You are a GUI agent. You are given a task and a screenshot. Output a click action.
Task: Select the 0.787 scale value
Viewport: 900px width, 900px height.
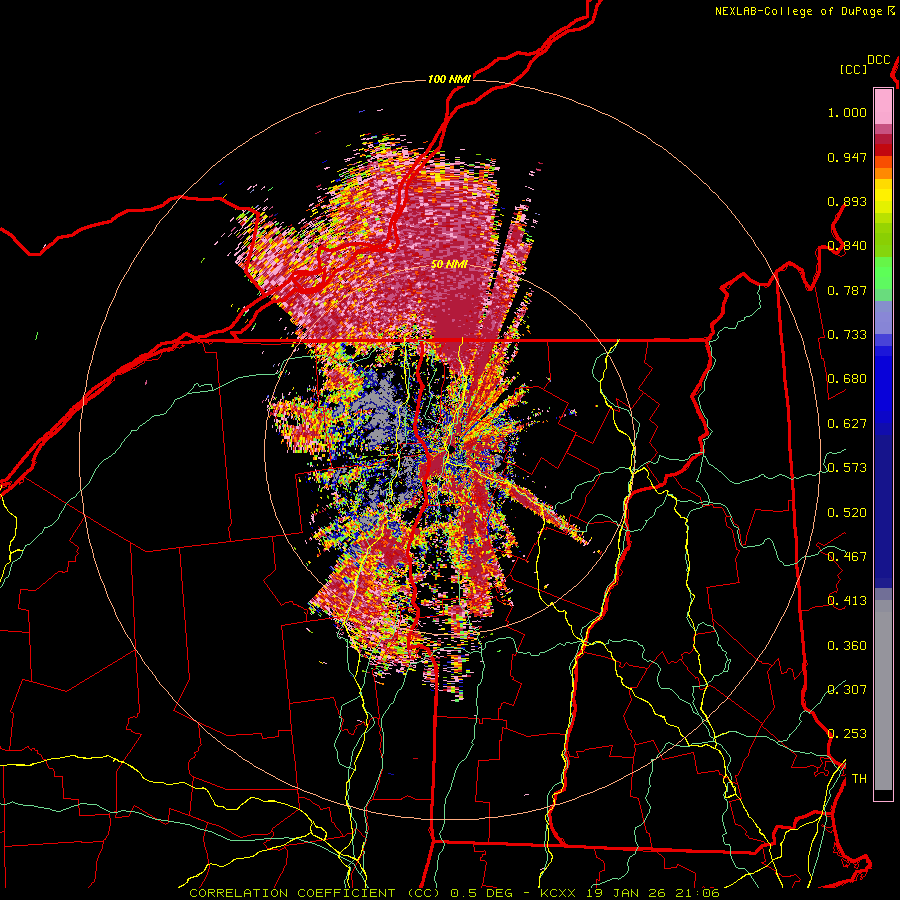847,290
